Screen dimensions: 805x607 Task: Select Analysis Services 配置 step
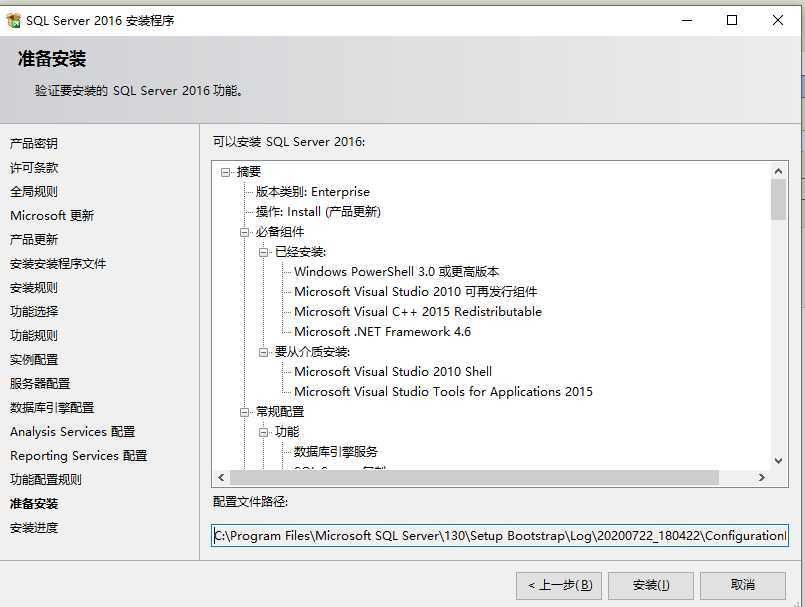[x=72, y=432]
